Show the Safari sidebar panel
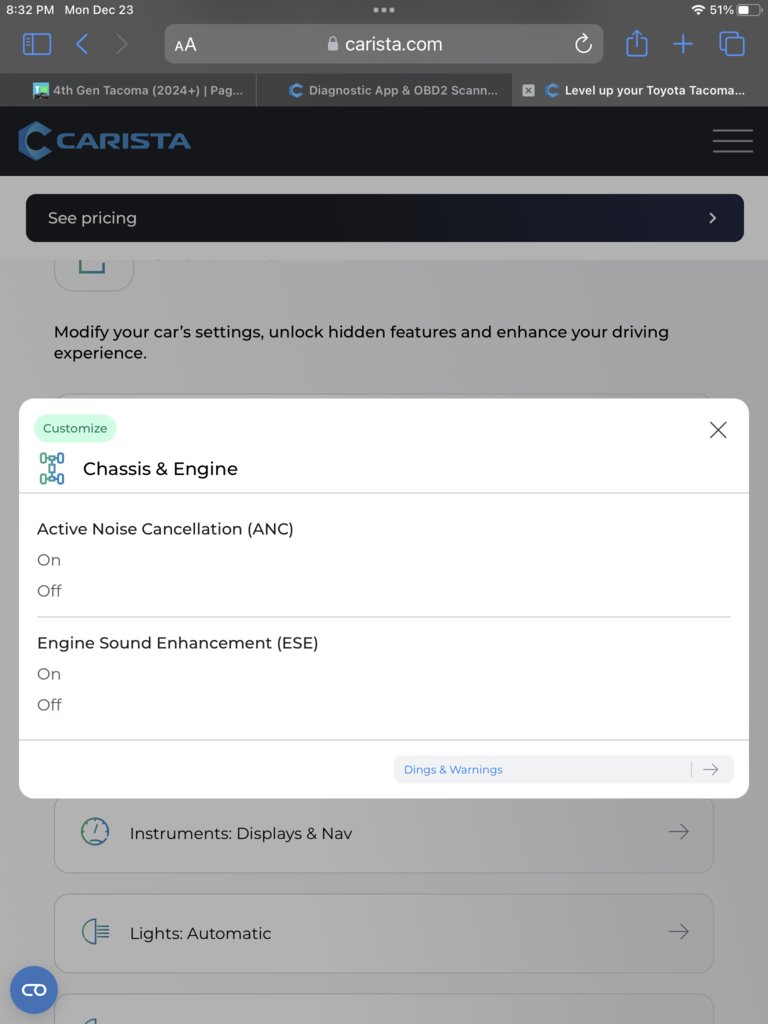Viewport: 768px width, 1024px height. pos(37,44)
